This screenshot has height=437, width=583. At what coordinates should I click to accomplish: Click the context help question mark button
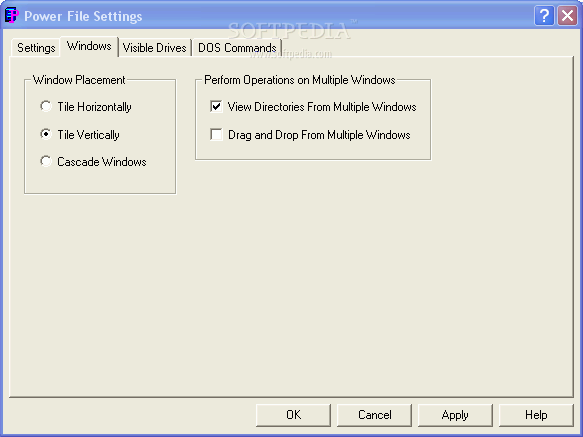tap(544, 16)
